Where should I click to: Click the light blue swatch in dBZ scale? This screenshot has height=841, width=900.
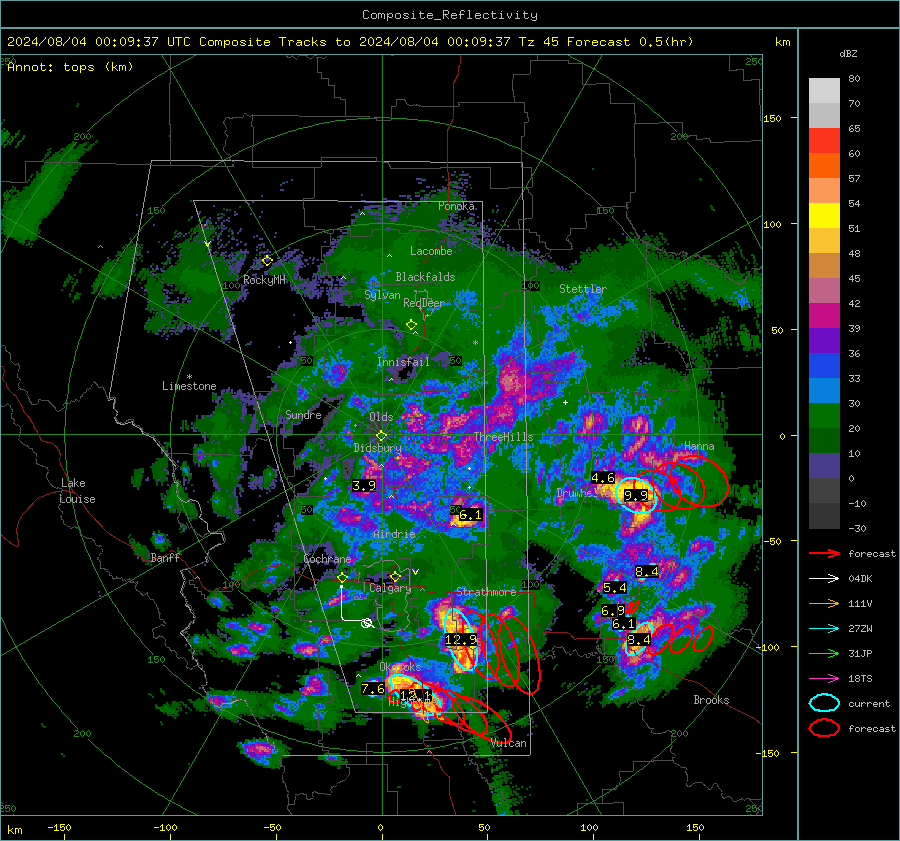coord(824,390)
